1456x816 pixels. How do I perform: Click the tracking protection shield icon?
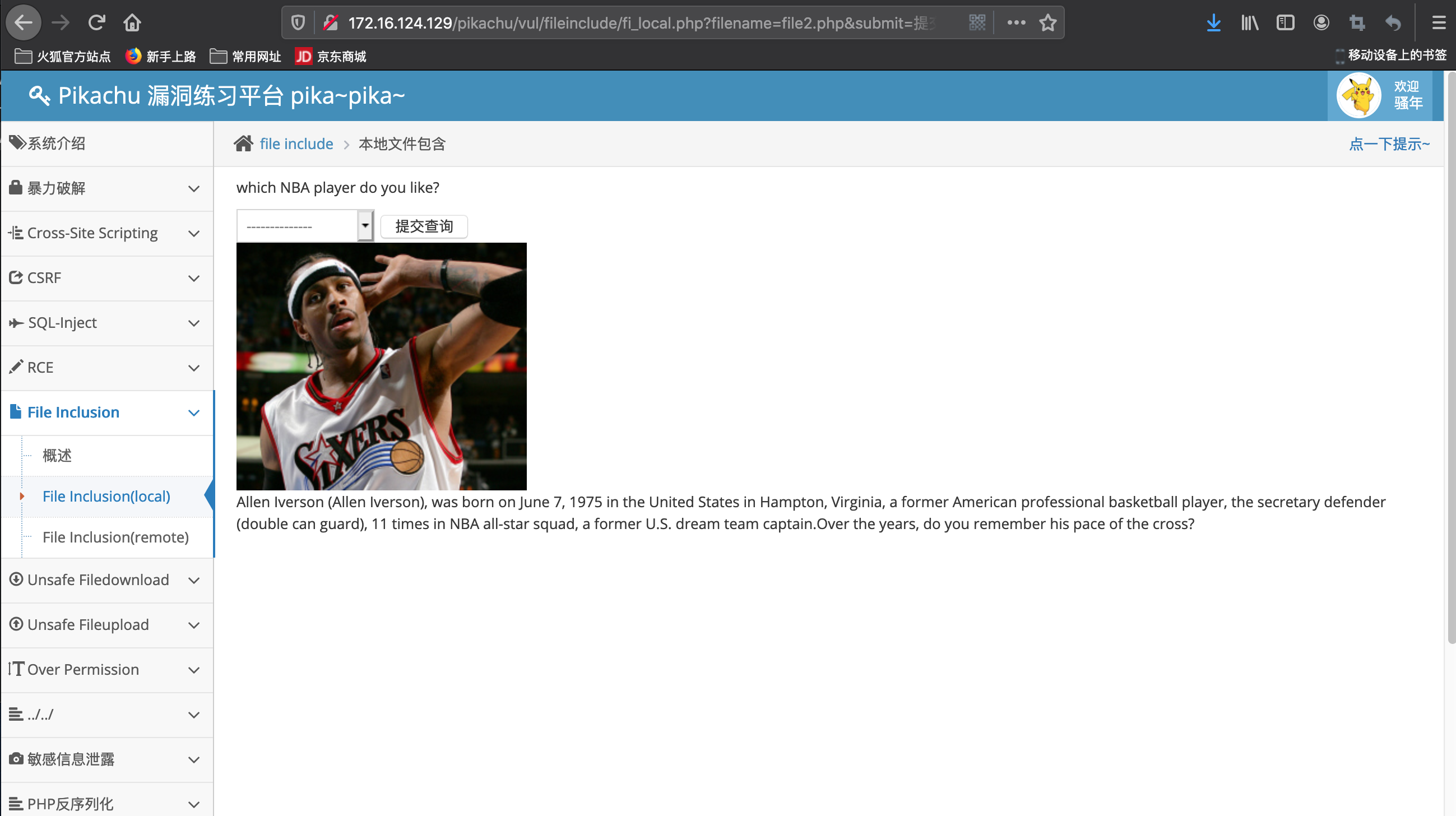pos(298,22)
